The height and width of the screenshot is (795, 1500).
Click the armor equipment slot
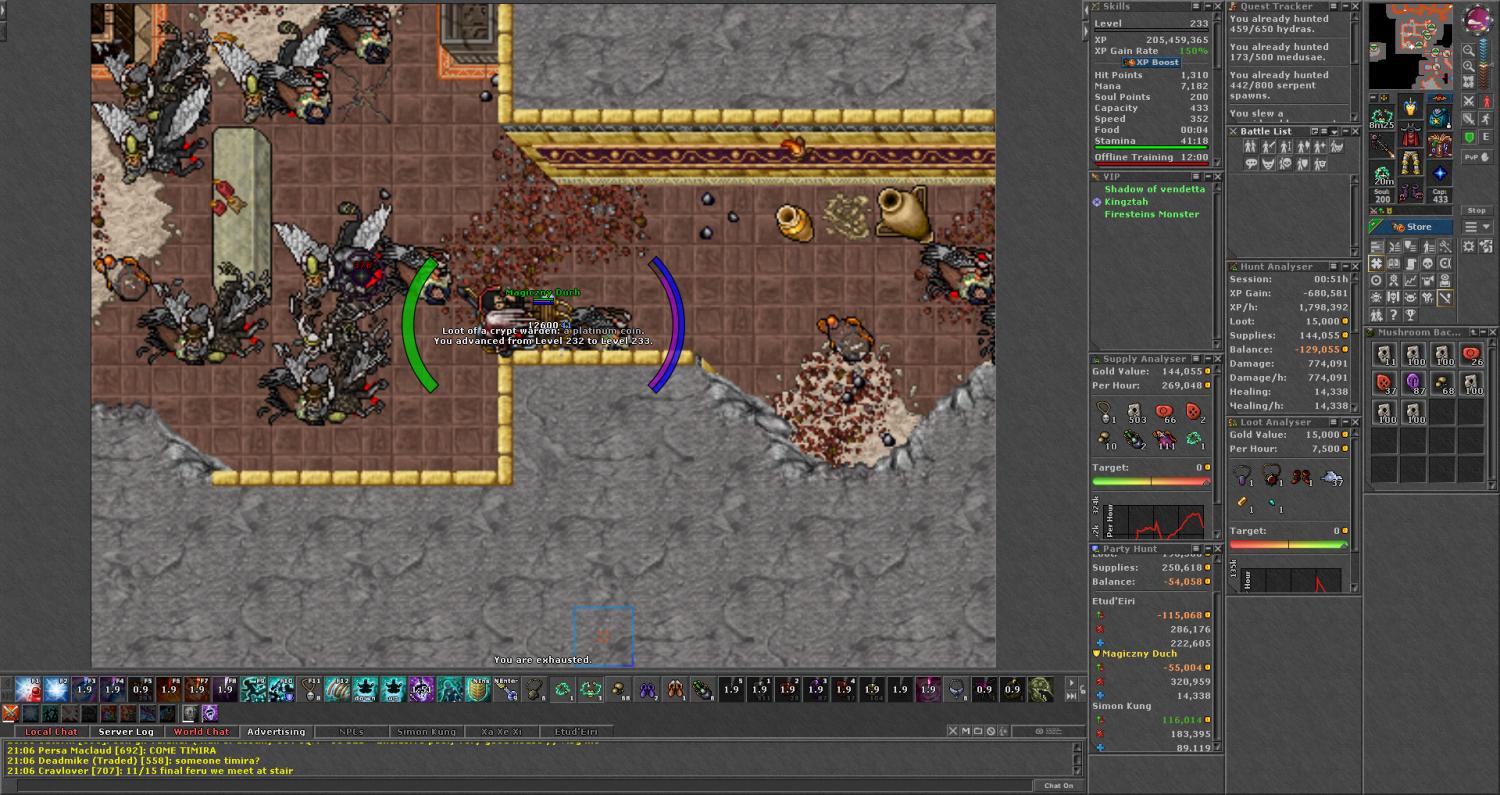1410,134
